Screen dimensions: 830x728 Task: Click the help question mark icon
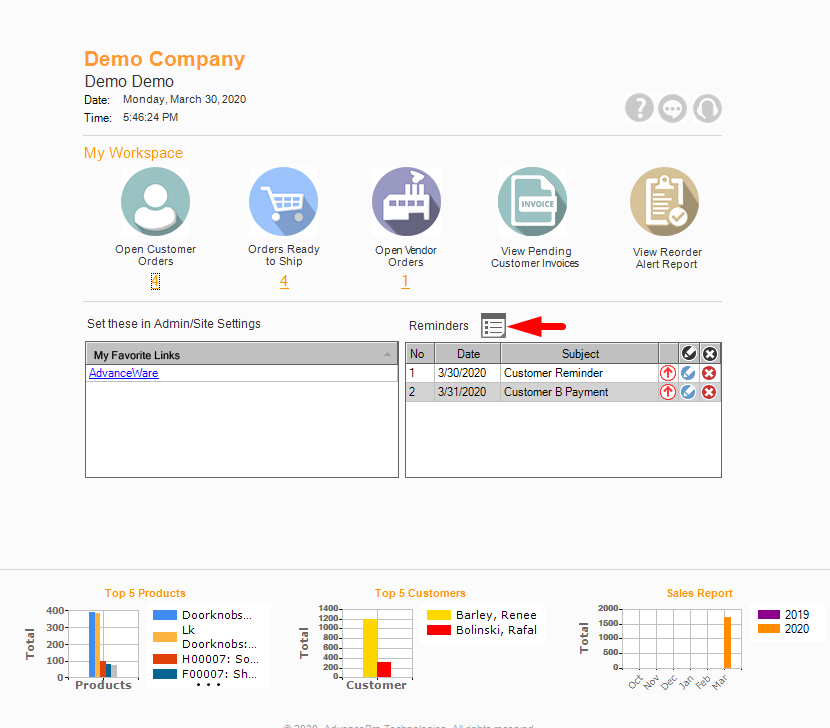(x=639, y=108)
